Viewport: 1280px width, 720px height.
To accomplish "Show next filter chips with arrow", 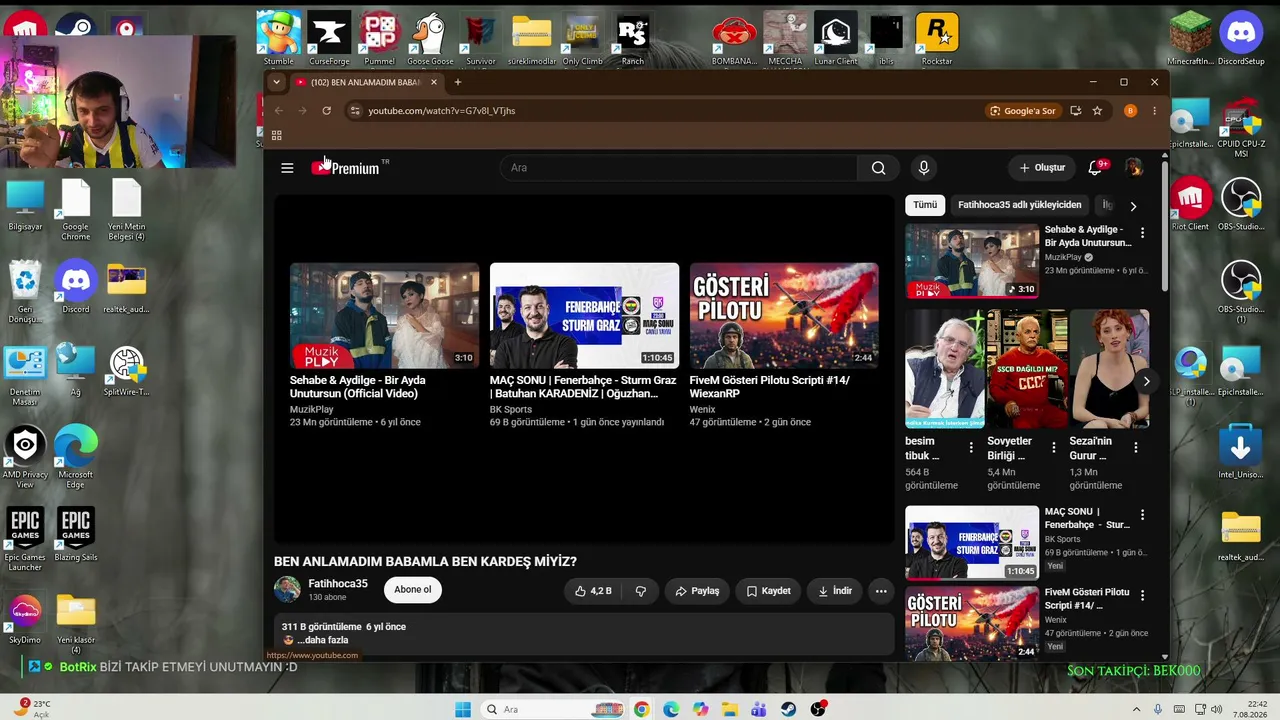I will (1133, 206).
